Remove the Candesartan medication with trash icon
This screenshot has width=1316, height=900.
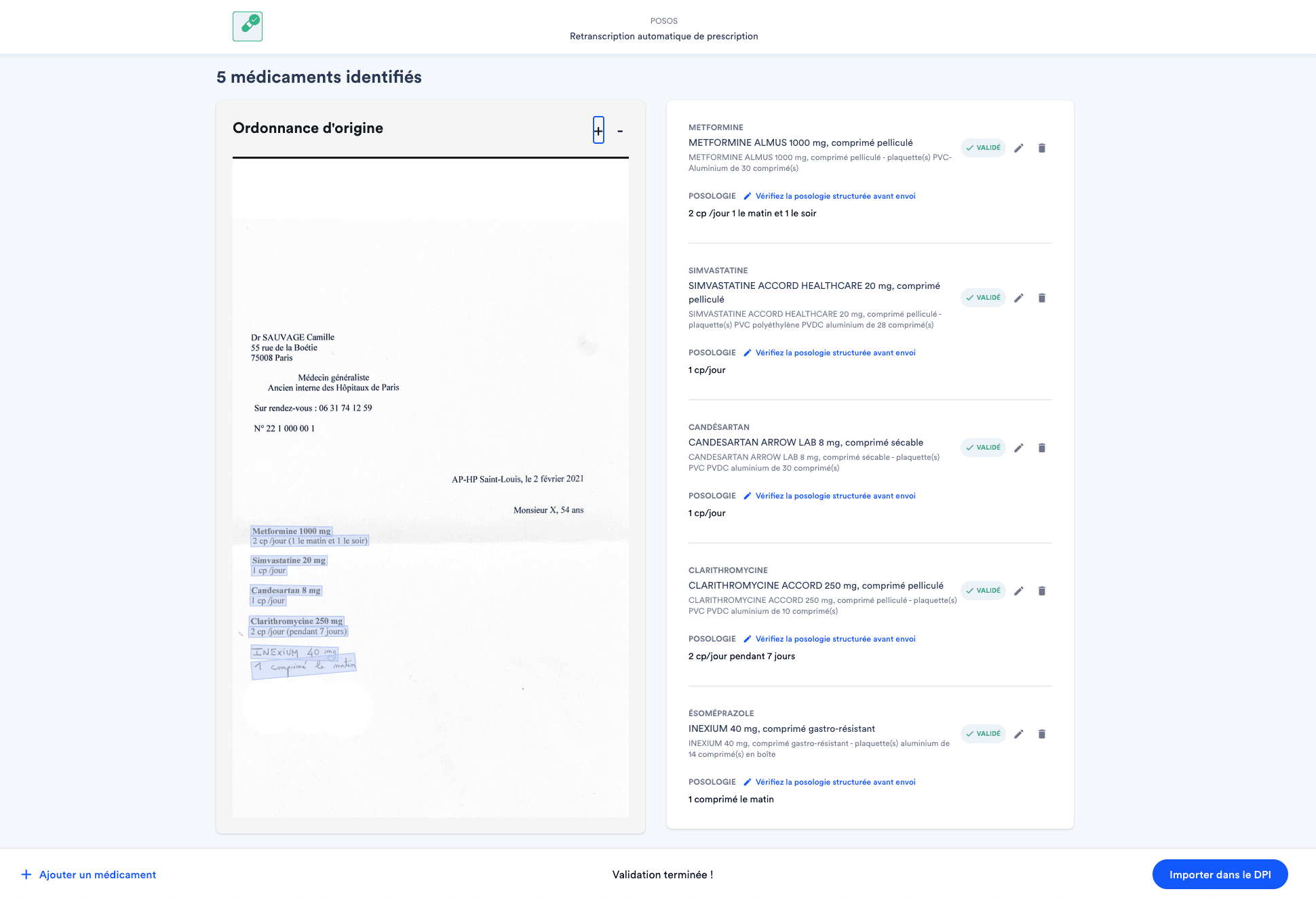coord(1042,448)
